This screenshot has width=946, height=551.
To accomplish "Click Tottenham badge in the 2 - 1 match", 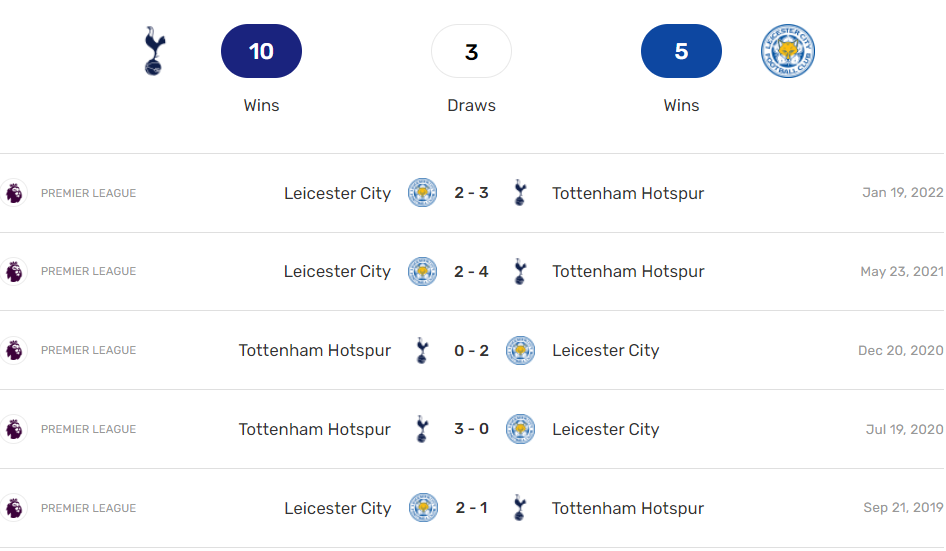I will (x=519, y=508).
